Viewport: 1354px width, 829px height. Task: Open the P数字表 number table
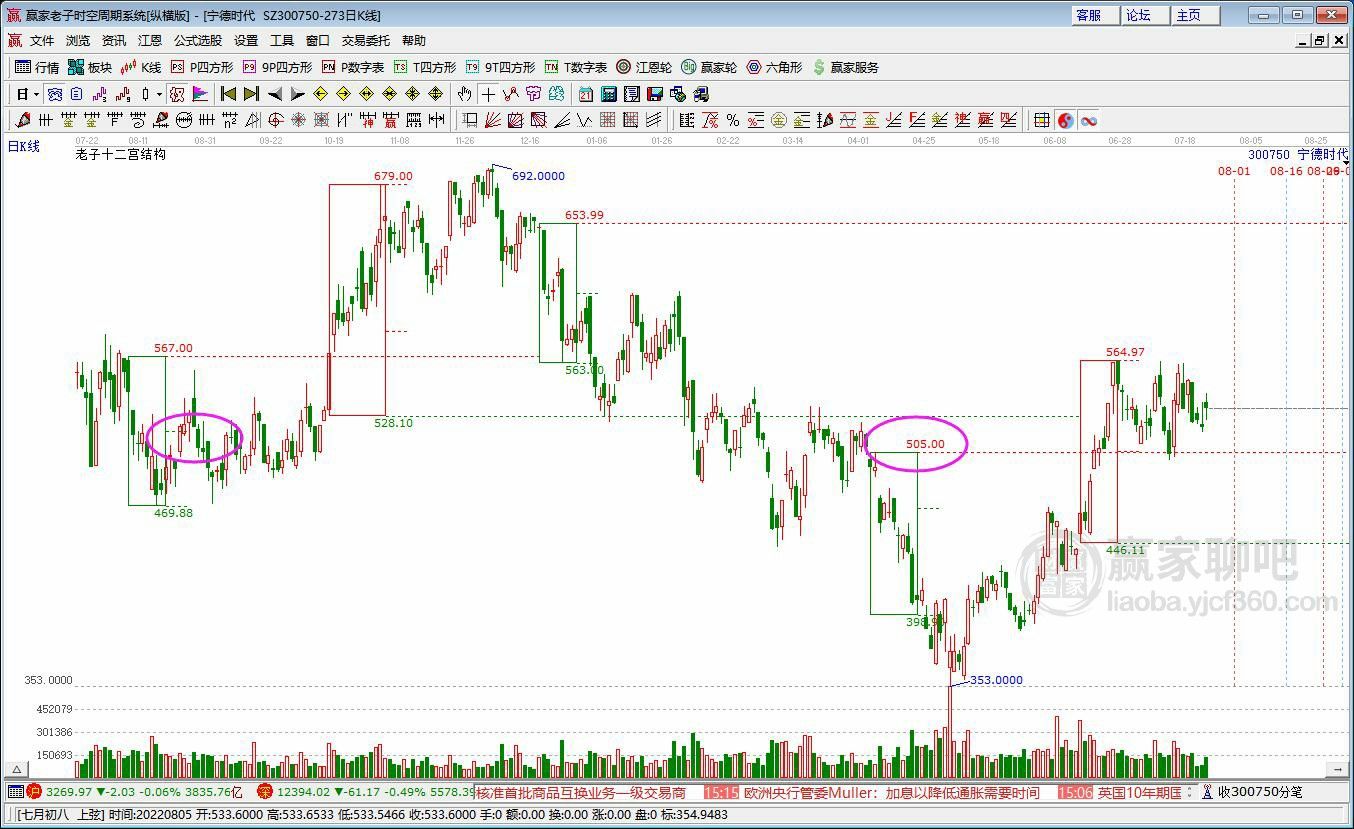[x=353, y=67]
